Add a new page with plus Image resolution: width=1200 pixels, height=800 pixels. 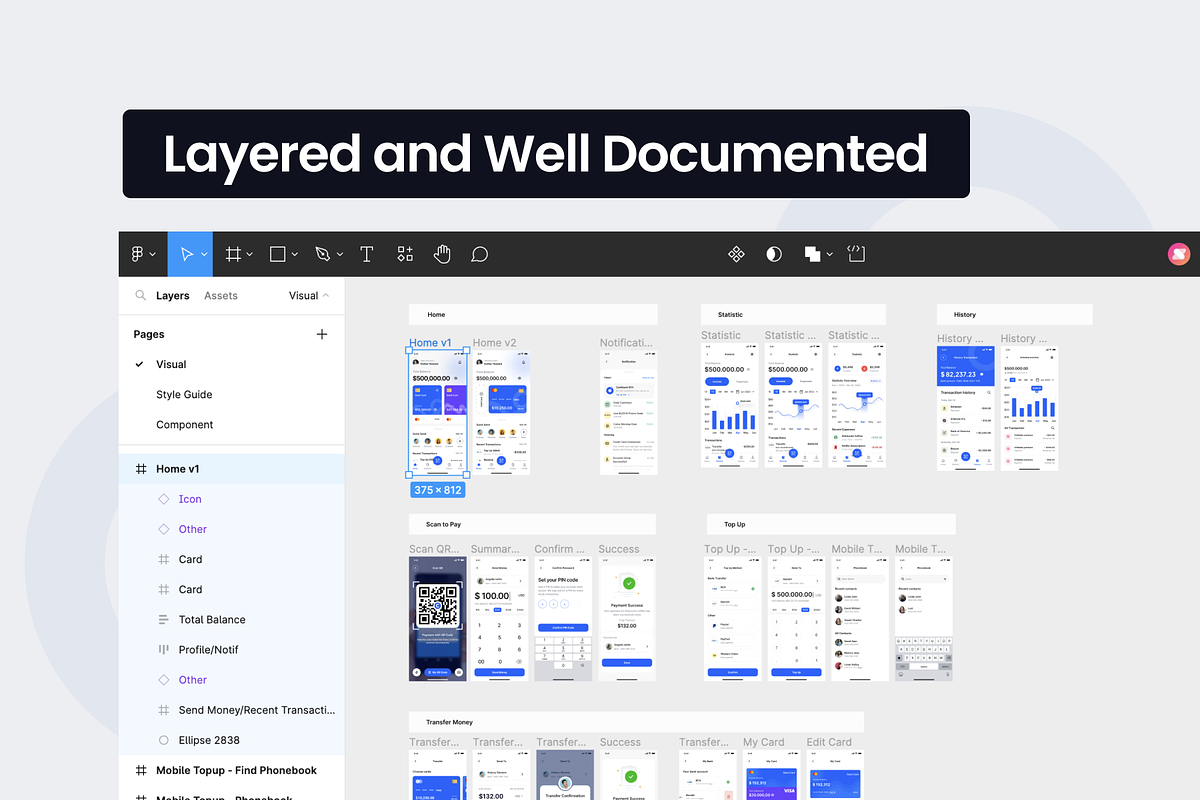[322, 334]
